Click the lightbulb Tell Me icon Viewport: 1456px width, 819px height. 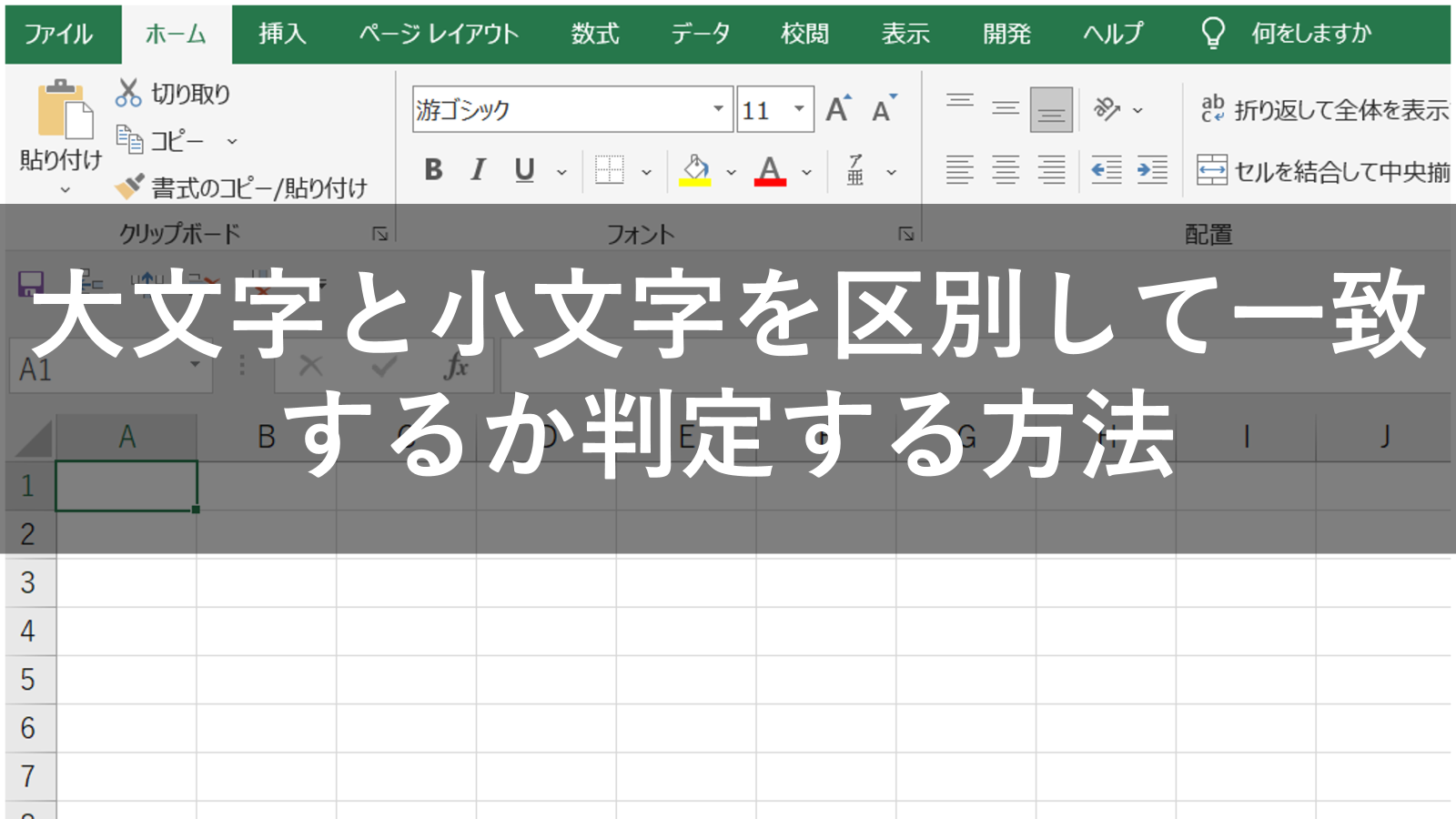pos(1213,34)
